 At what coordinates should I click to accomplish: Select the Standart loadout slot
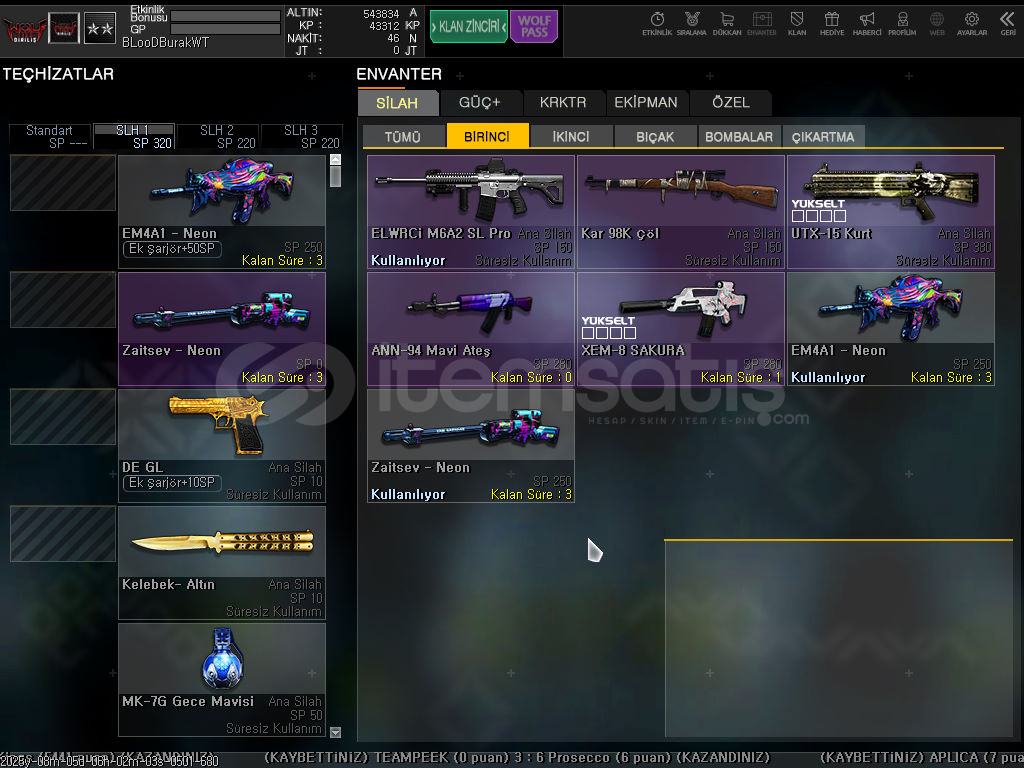click(50, 136)
